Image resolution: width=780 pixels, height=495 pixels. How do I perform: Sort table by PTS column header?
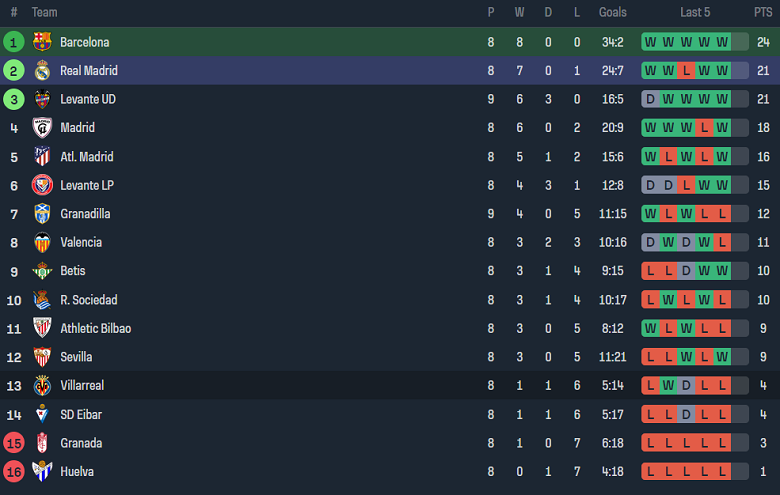(x=763, y=12)
